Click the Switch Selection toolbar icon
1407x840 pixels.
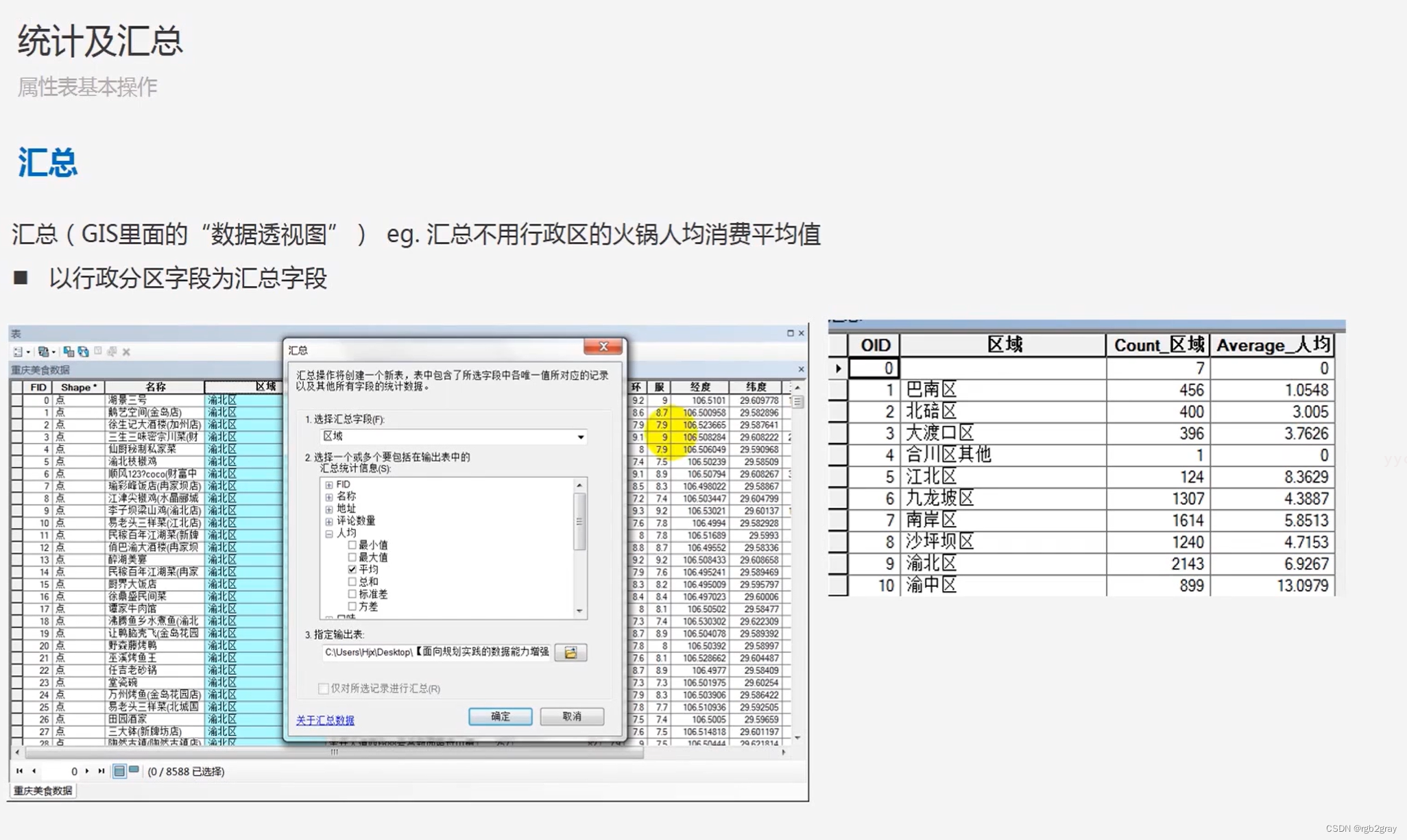coord(83,352)
